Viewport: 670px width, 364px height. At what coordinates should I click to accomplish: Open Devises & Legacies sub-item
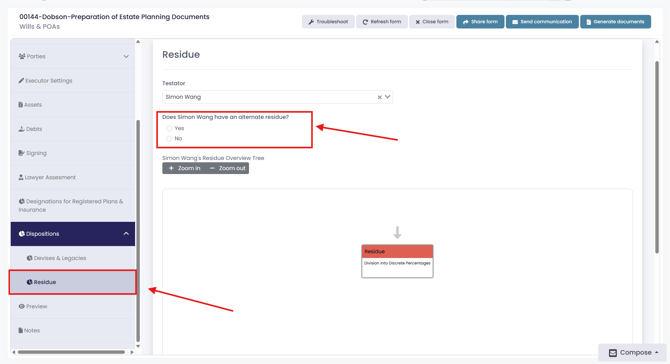tap(73, 258)
